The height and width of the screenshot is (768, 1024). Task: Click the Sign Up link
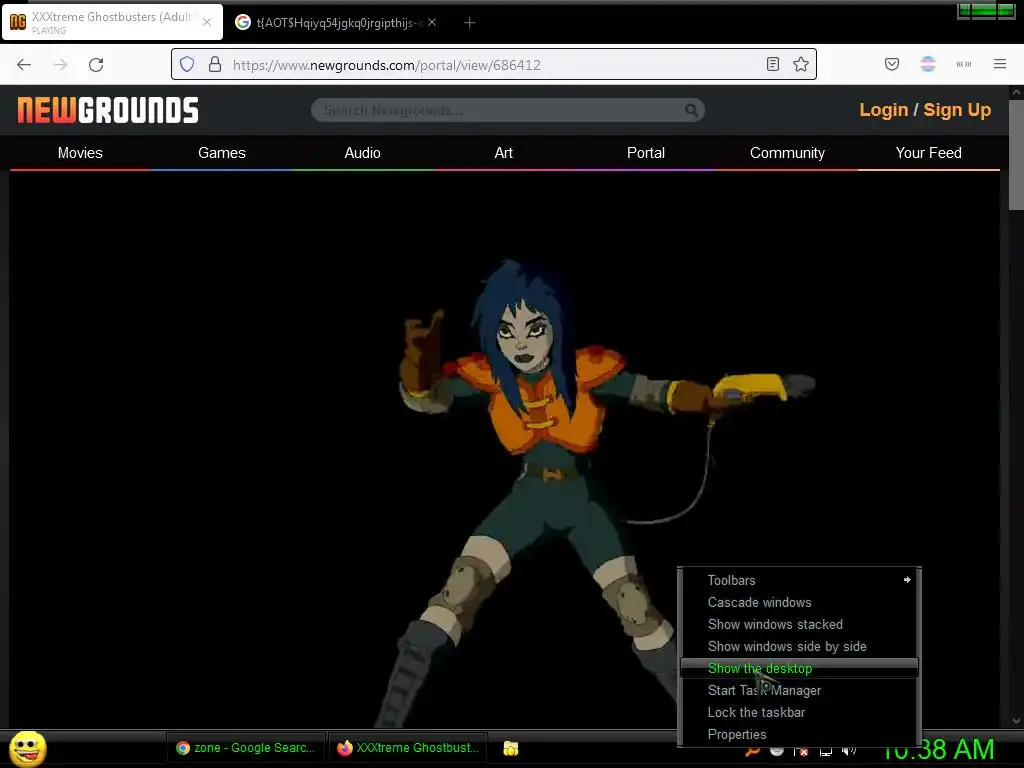(x=957, y=110)
